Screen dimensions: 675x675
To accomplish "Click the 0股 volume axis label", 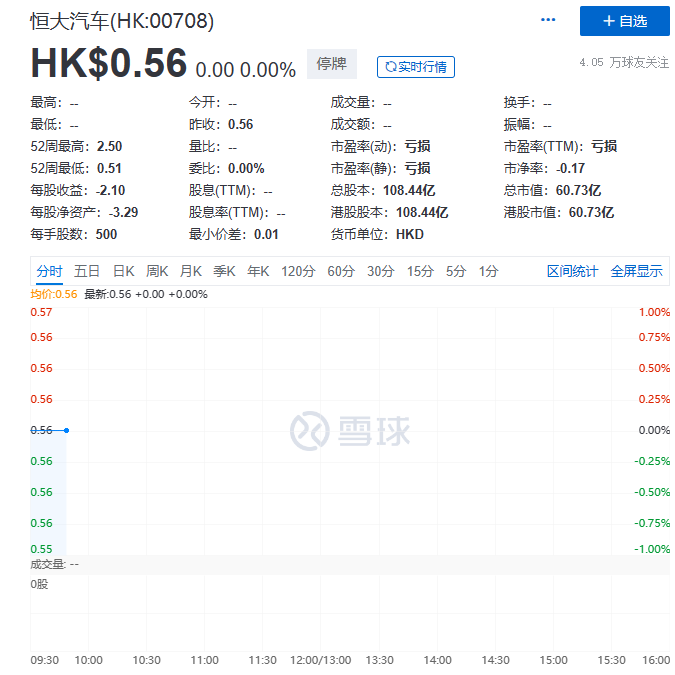I will click(x=39, y=585).
